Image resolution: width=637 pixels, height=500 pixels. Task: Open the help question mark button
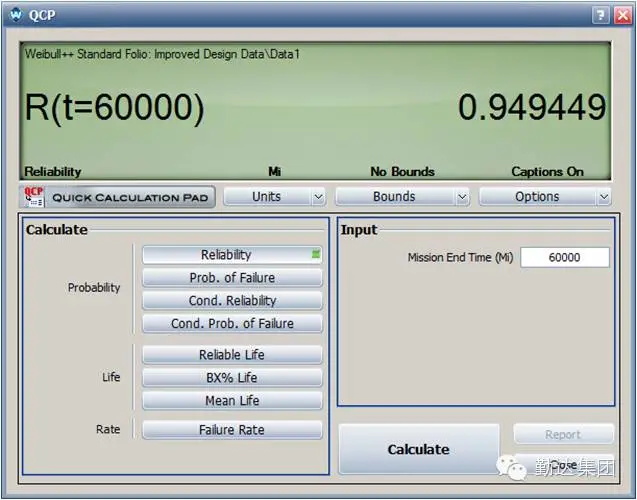pyautogui.click(x=601, y=15)
